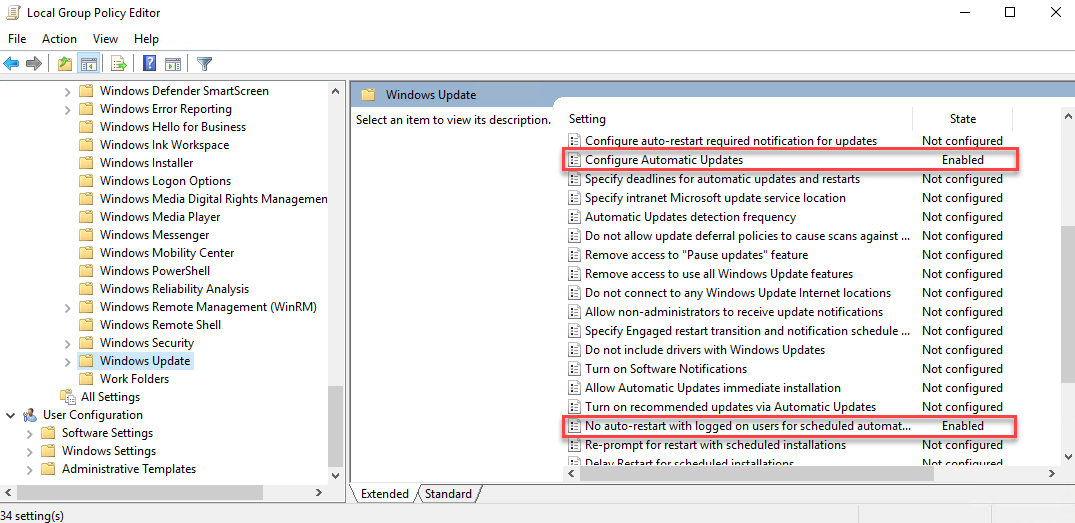Select Windows Ink Workspace in tree

[x=165, y=145]
